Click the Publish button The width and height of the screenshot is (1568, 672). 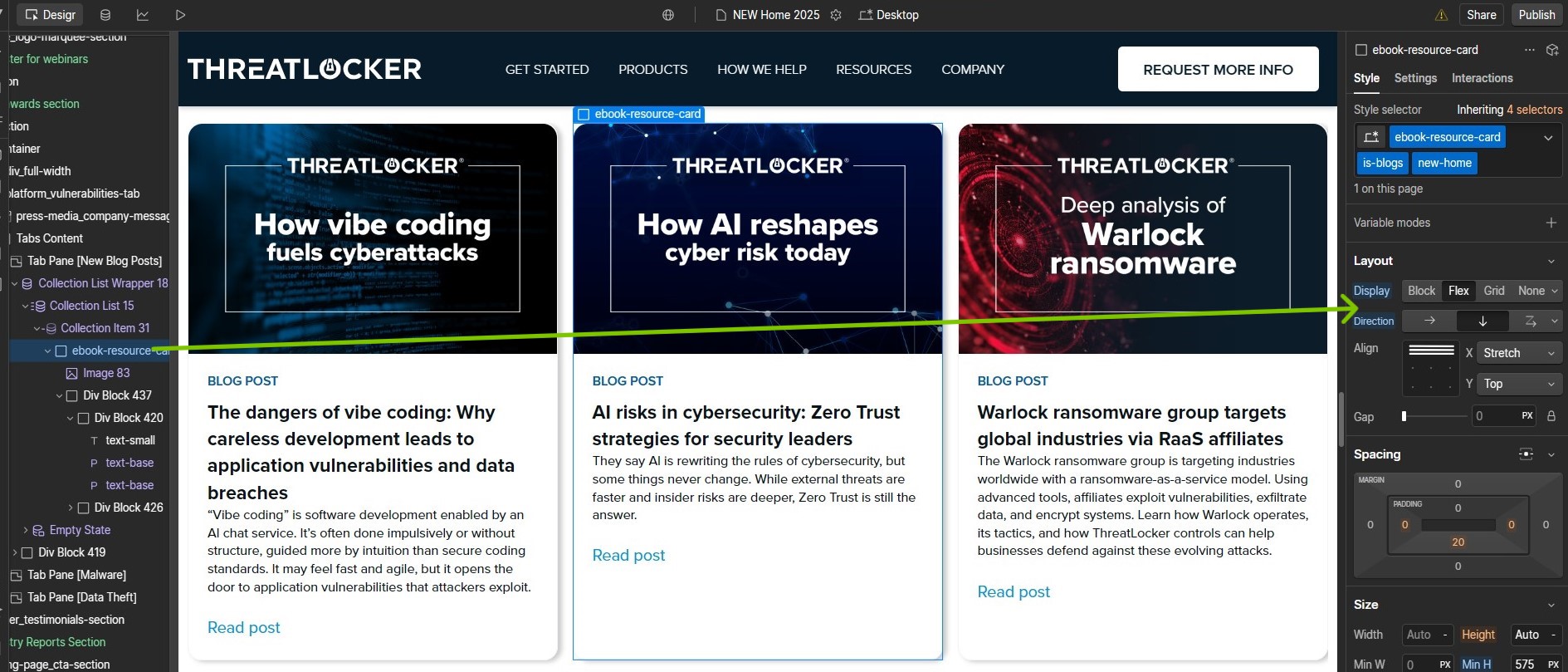pos(1536,15)
